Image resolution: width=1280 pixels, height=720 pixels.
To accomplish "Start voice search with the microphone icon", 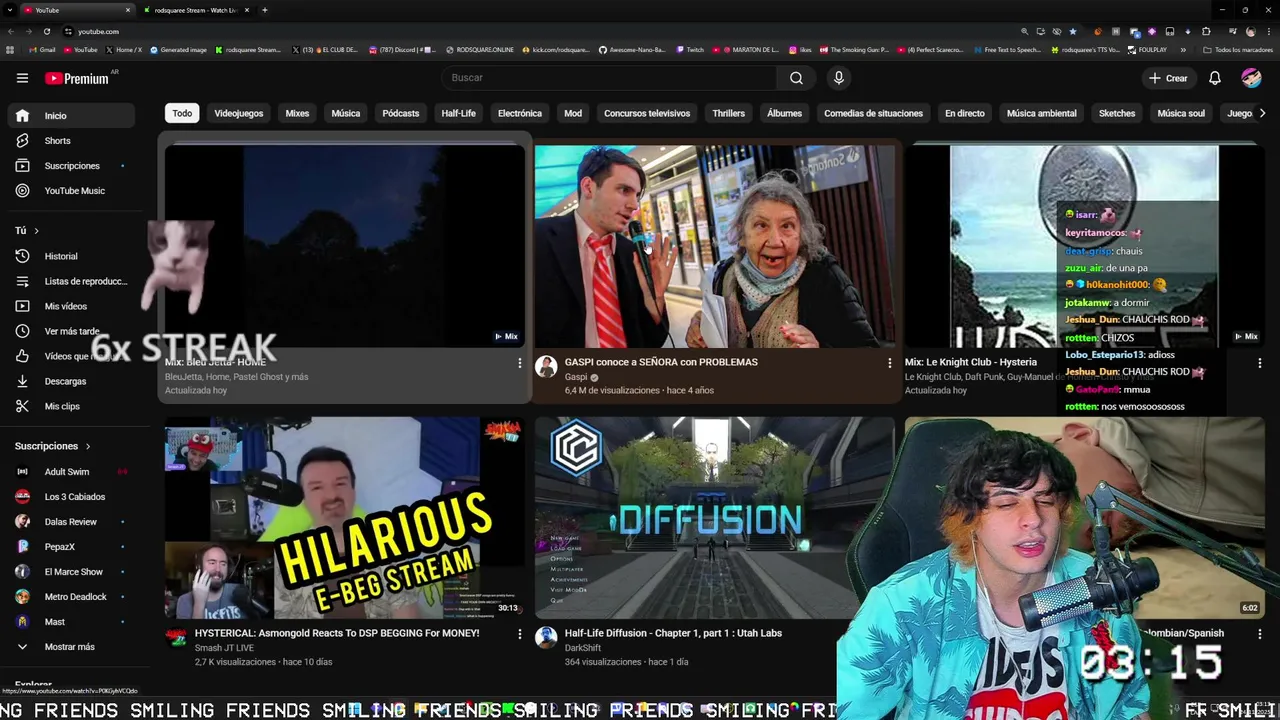I will click(839, 78).
